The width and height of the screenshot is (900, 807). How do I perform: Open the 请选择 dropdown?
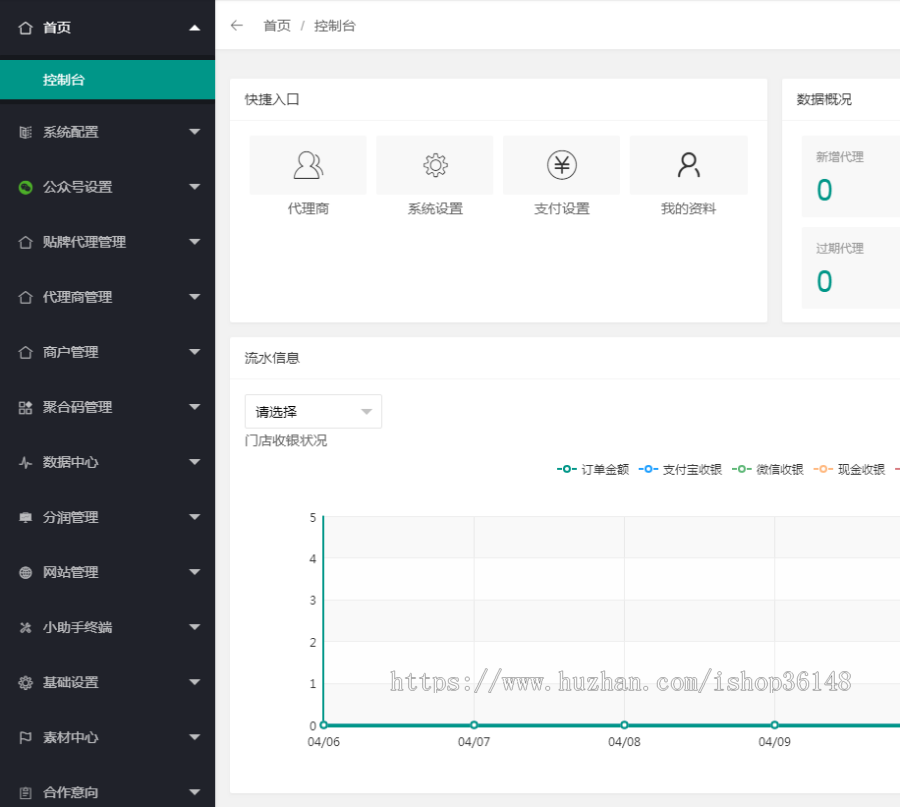[313, 411]
